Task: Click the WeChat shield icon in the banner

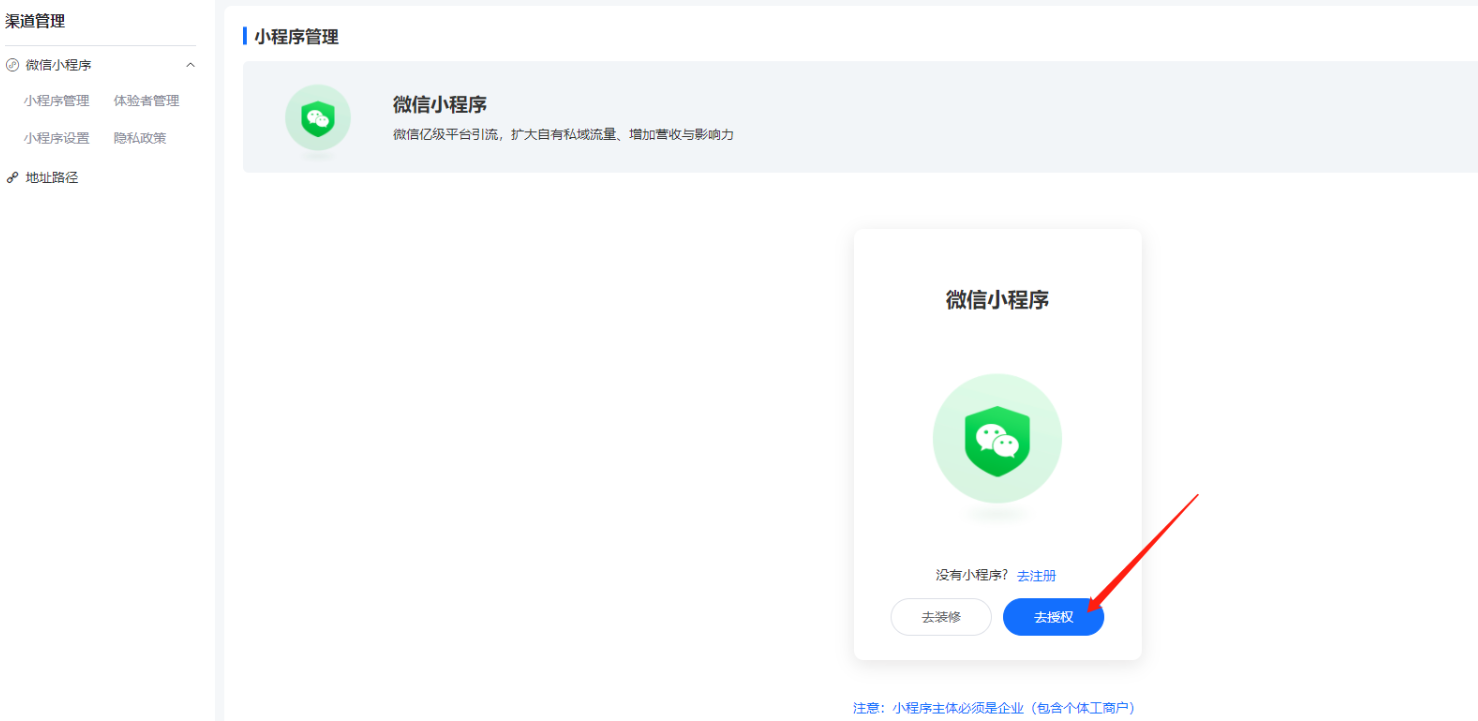Action: click(x=318, y=119)
